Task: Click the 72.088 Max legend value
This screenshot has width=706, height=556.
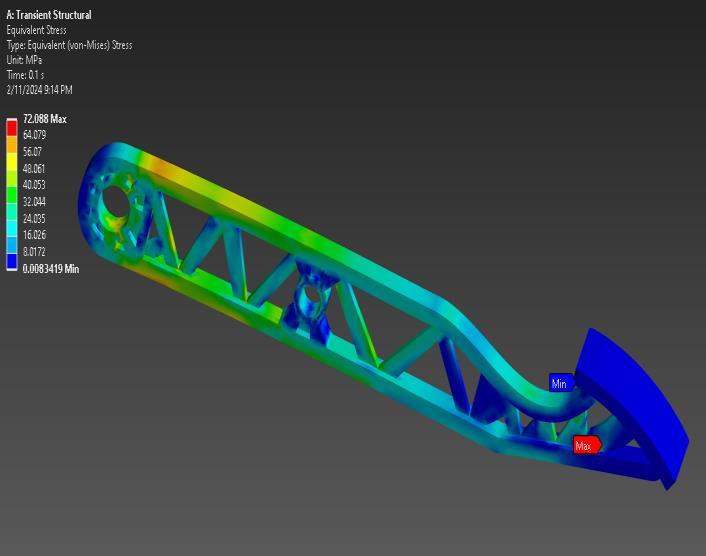Action: (x=45, y=119)
